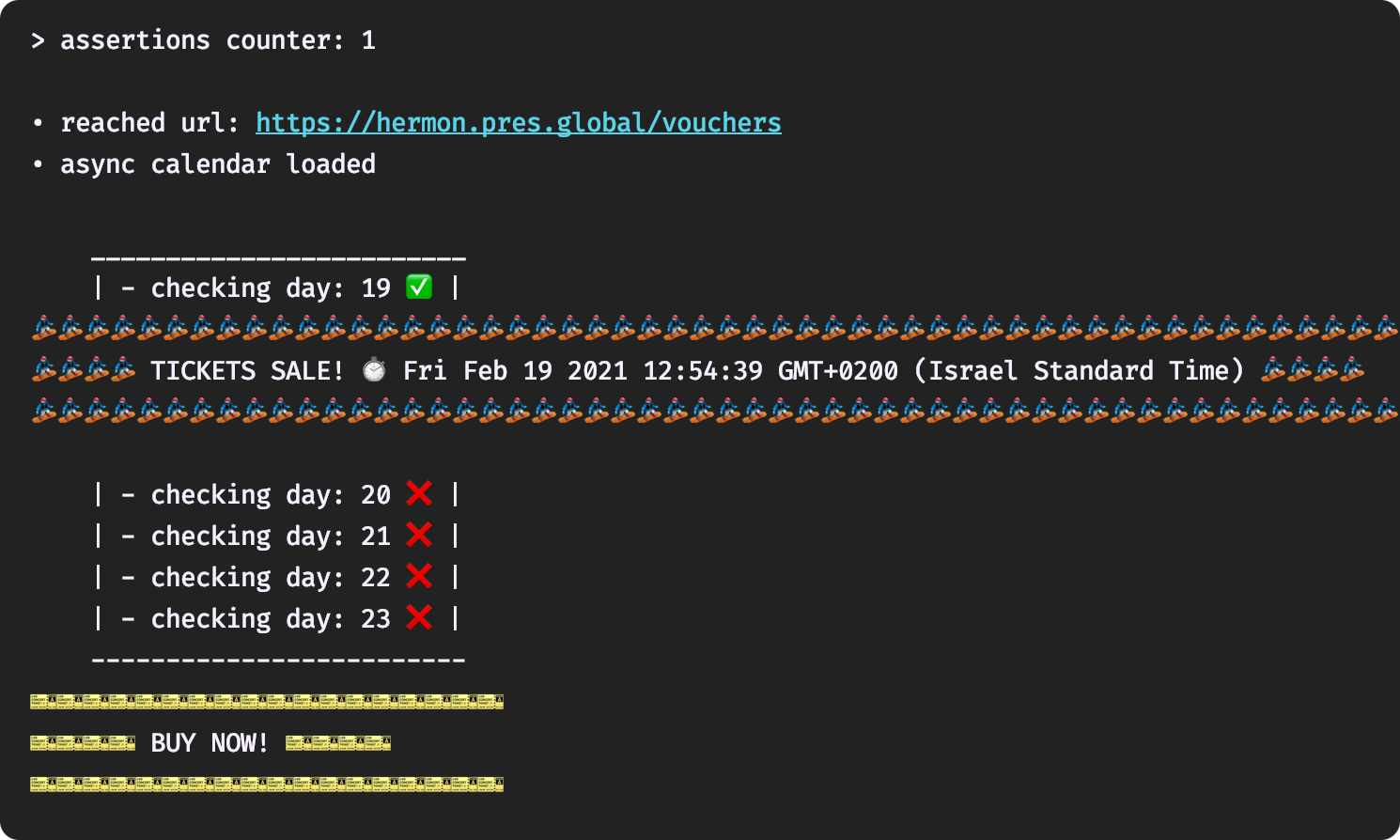Click the green checkmark beside day 19

coord(419,288)
